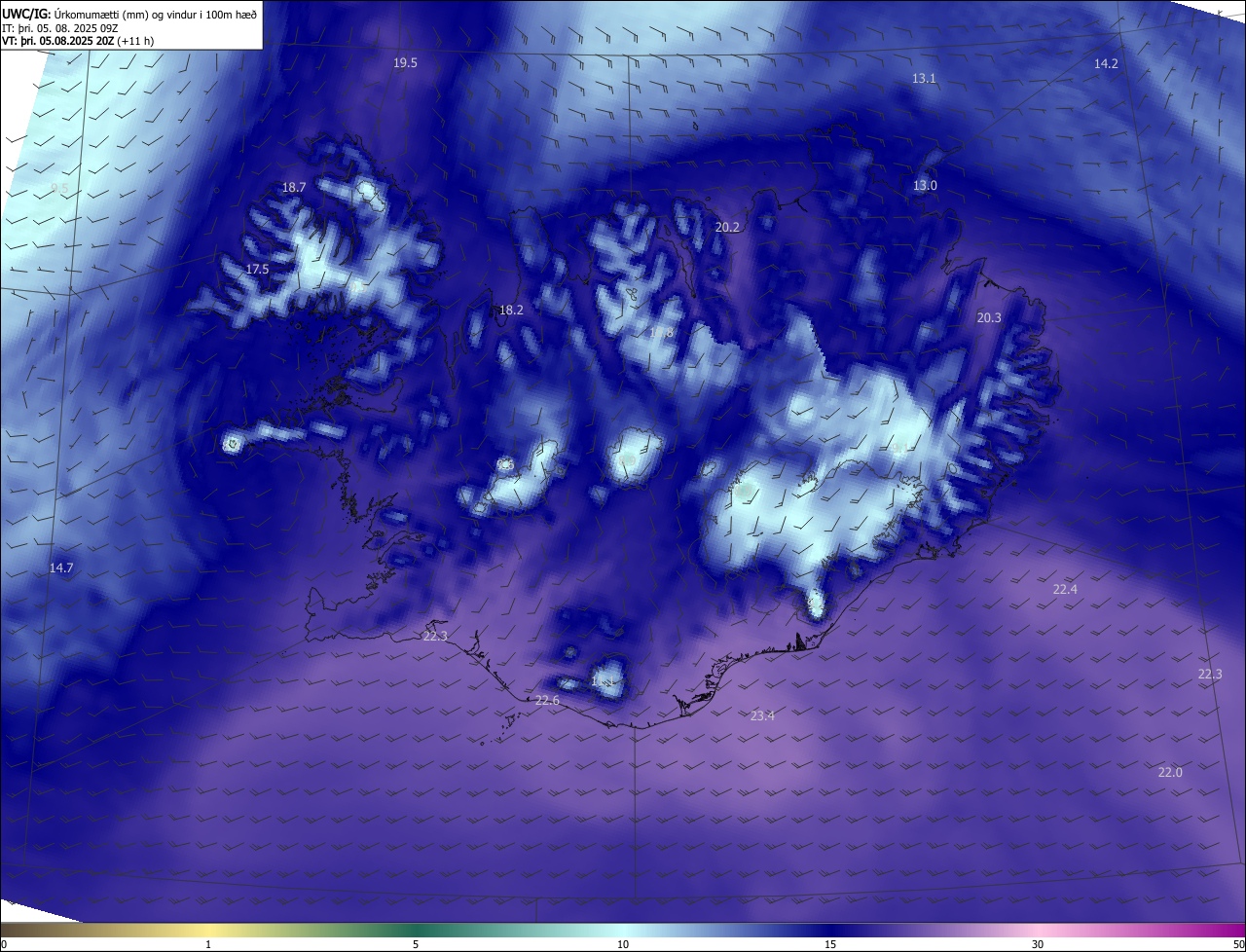Click the 17.5 value label
1246x952 pixels.
tap(257, 269)
